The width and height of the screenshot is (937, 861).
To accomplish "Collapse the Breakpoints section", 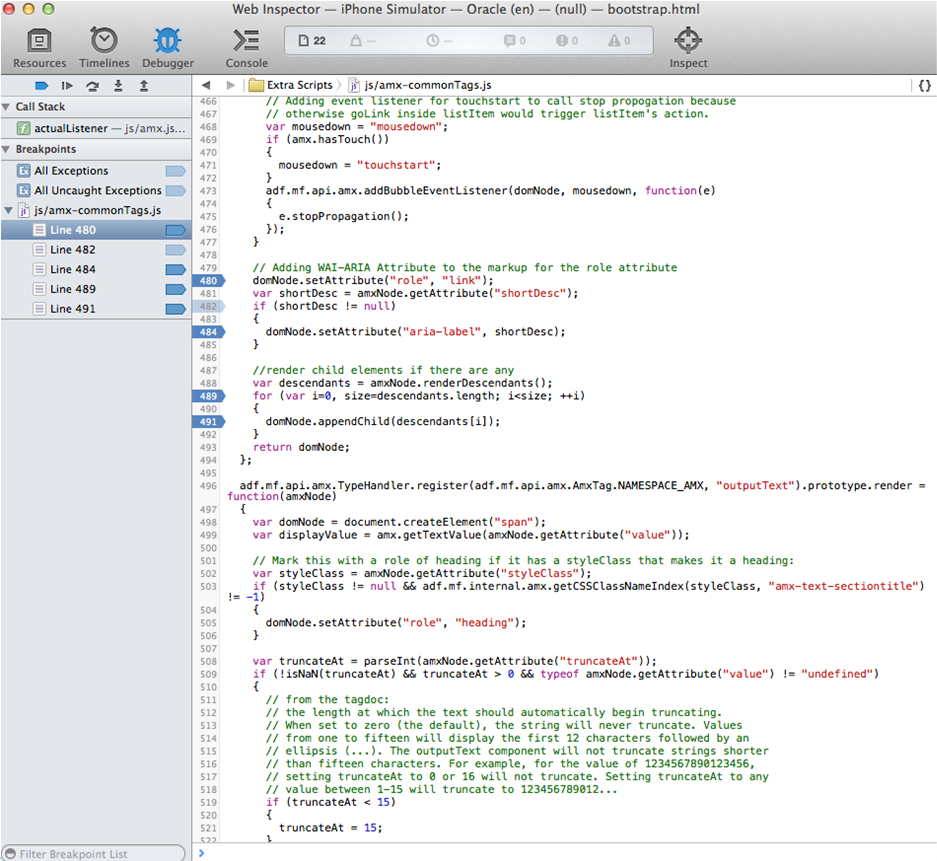I will [7, 149].
